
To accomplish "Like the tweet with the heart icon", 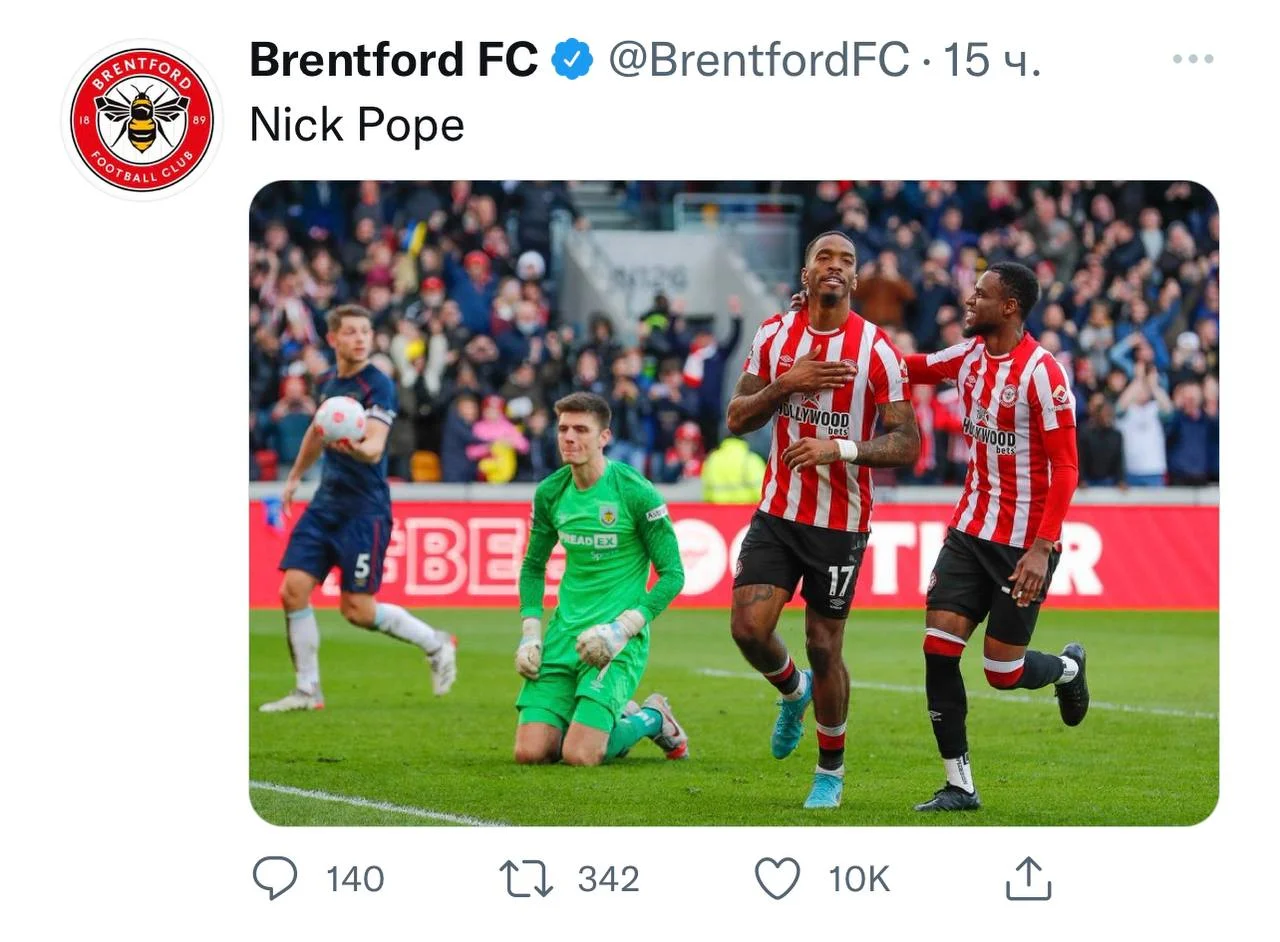I will [777, 878].
